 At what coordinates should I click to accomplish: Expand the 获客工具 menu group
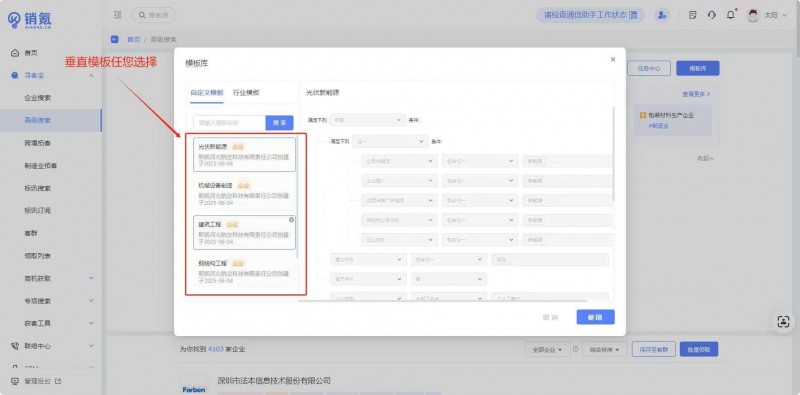91,323
